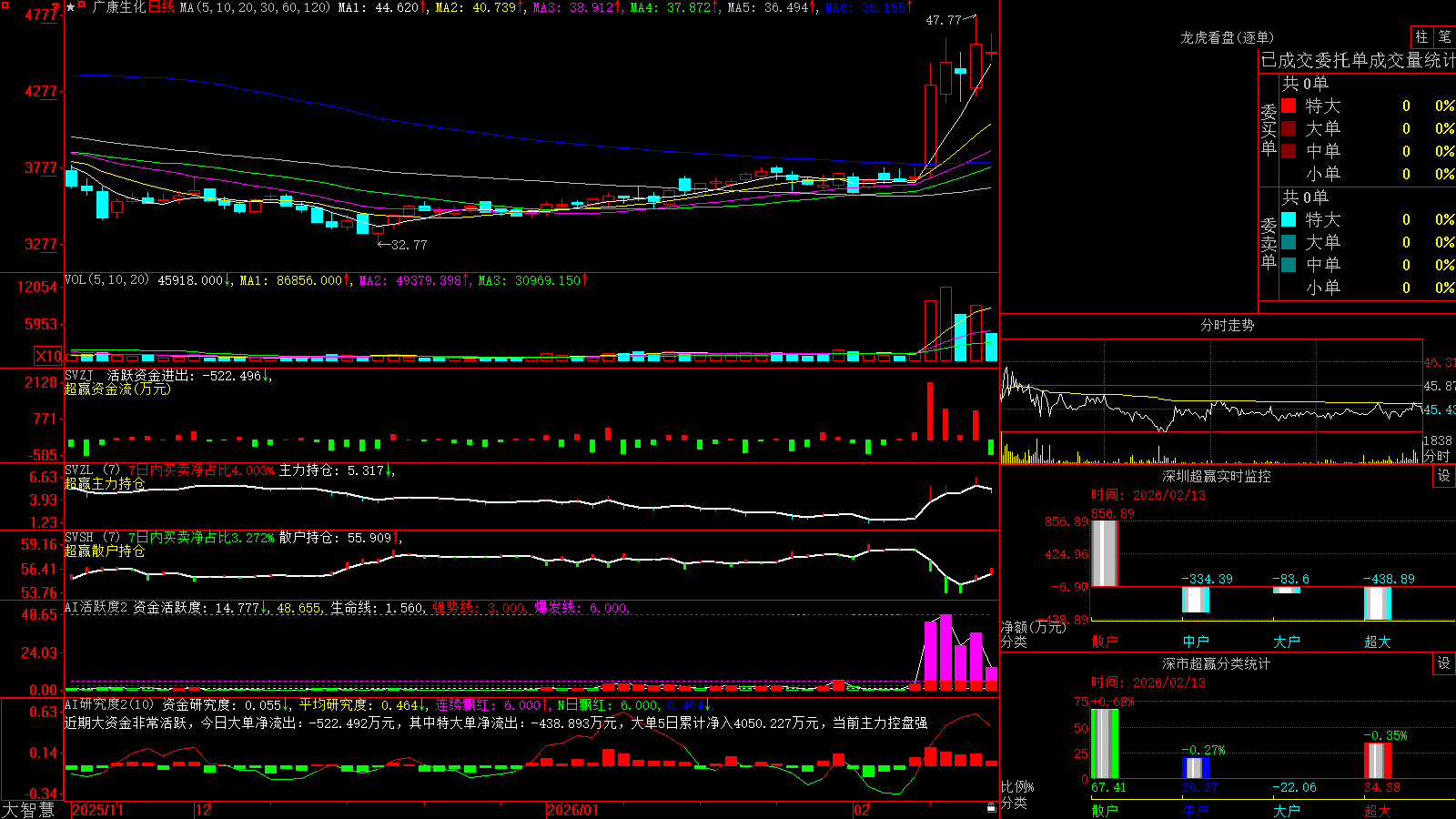Screen dimensions: 1456x819
Task: Click the 02 month timeline marker
Action: [x=861, y=810]
